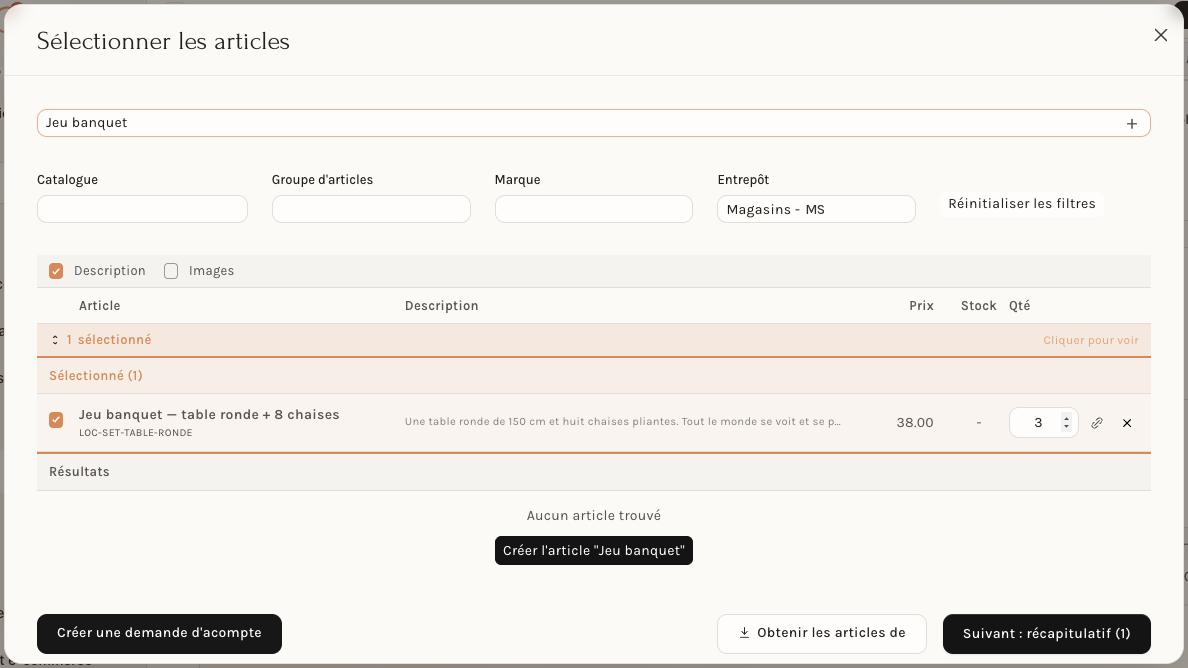The width and height of the screenshot is (1188, 668).
Task: Open the Marque filter field
Action: click(x=593, y=209)
